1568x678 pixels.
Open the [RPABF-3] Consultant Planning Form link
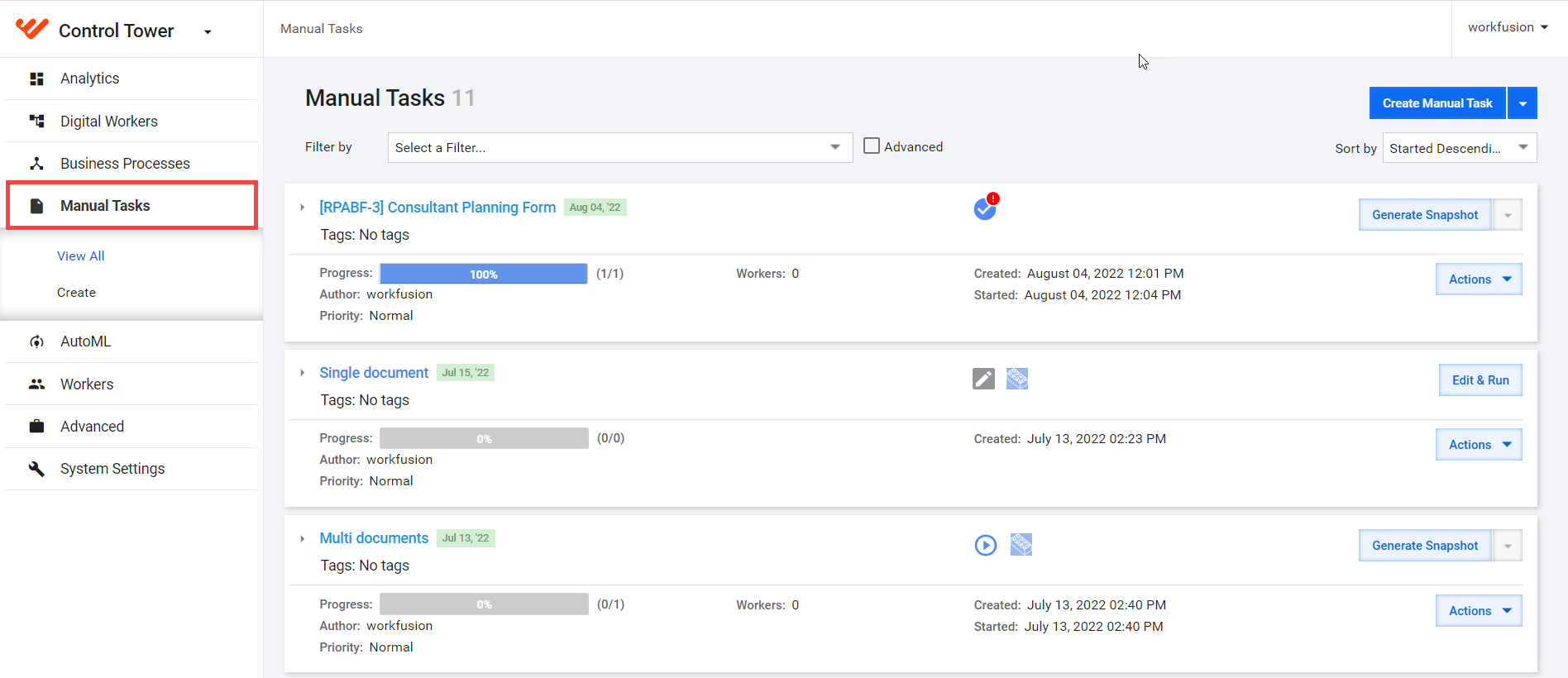(437, 208)
